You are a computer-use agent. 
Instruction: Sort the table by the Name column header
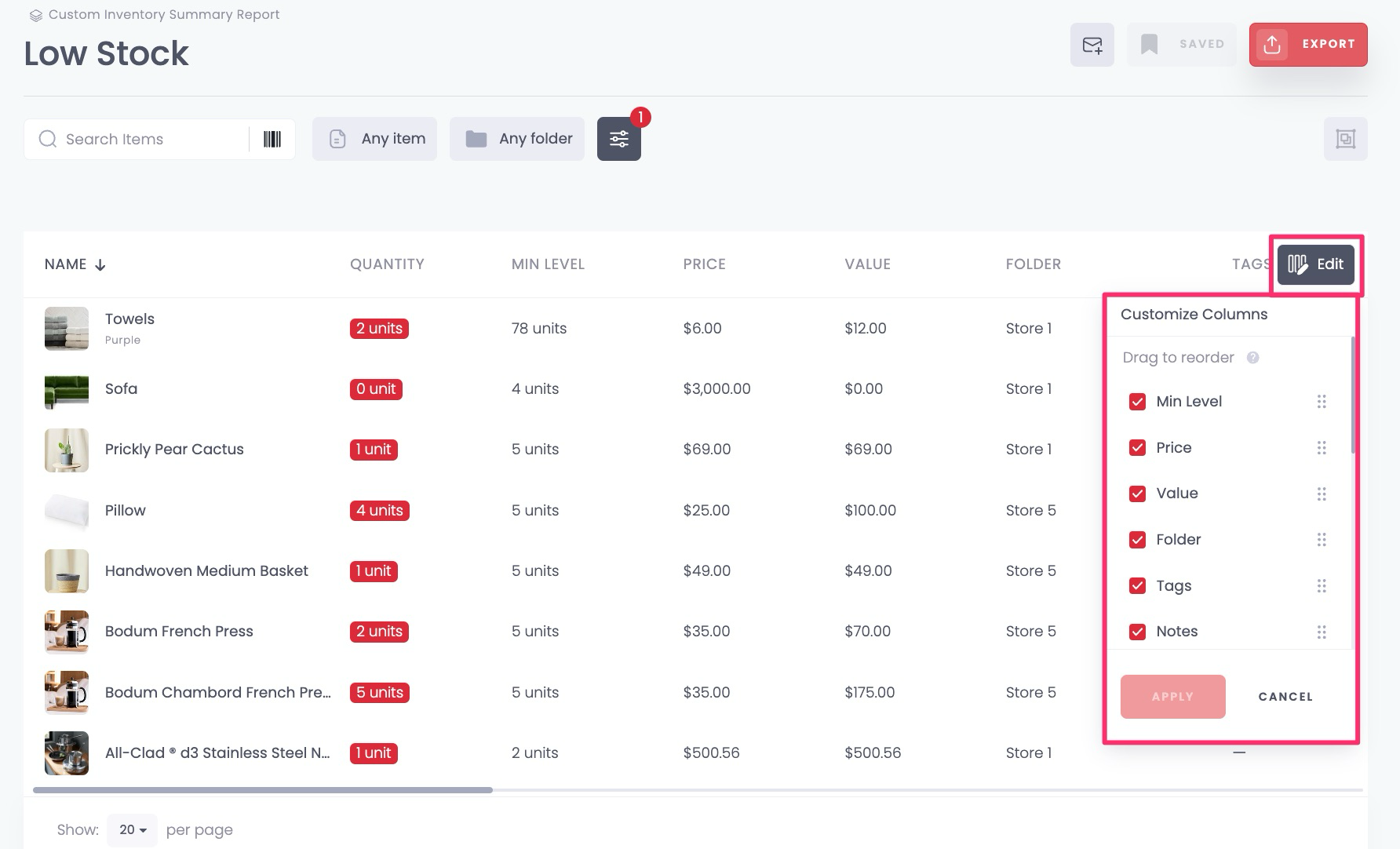click(x=75, y=264)
